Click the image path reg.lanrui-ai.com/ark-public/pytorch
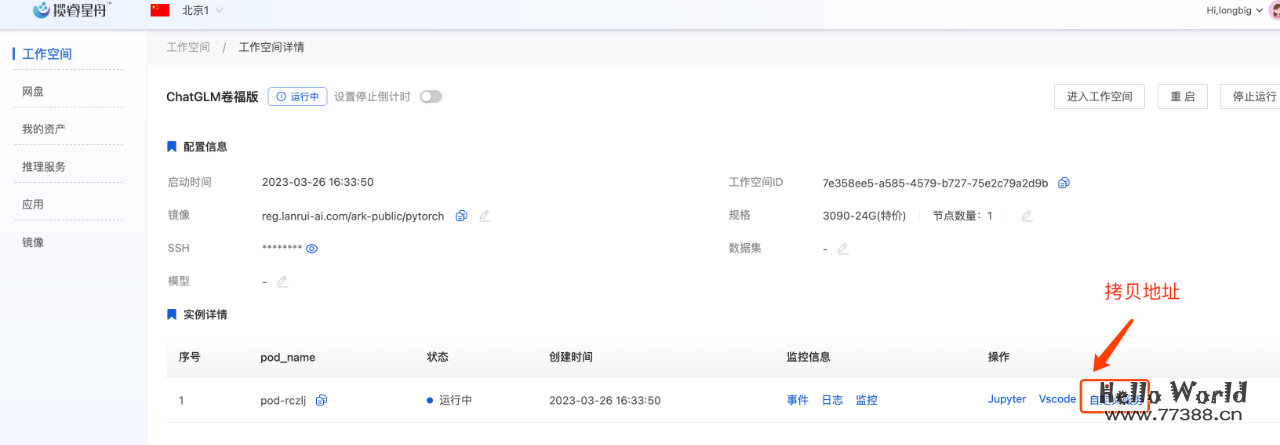Image resolution: width=1280 pixels, height=445 pixels. [x=354, y=216]
